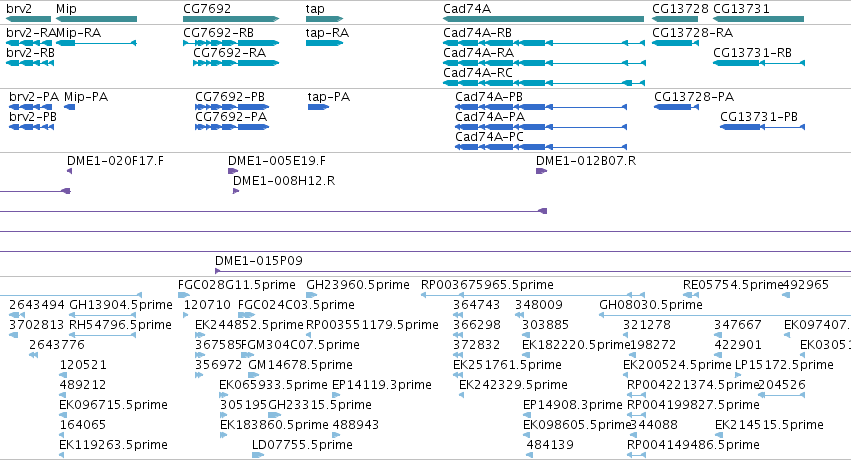Select EST RP004149486.5prime
The image size is (851, 460).
tap(637, 455)
